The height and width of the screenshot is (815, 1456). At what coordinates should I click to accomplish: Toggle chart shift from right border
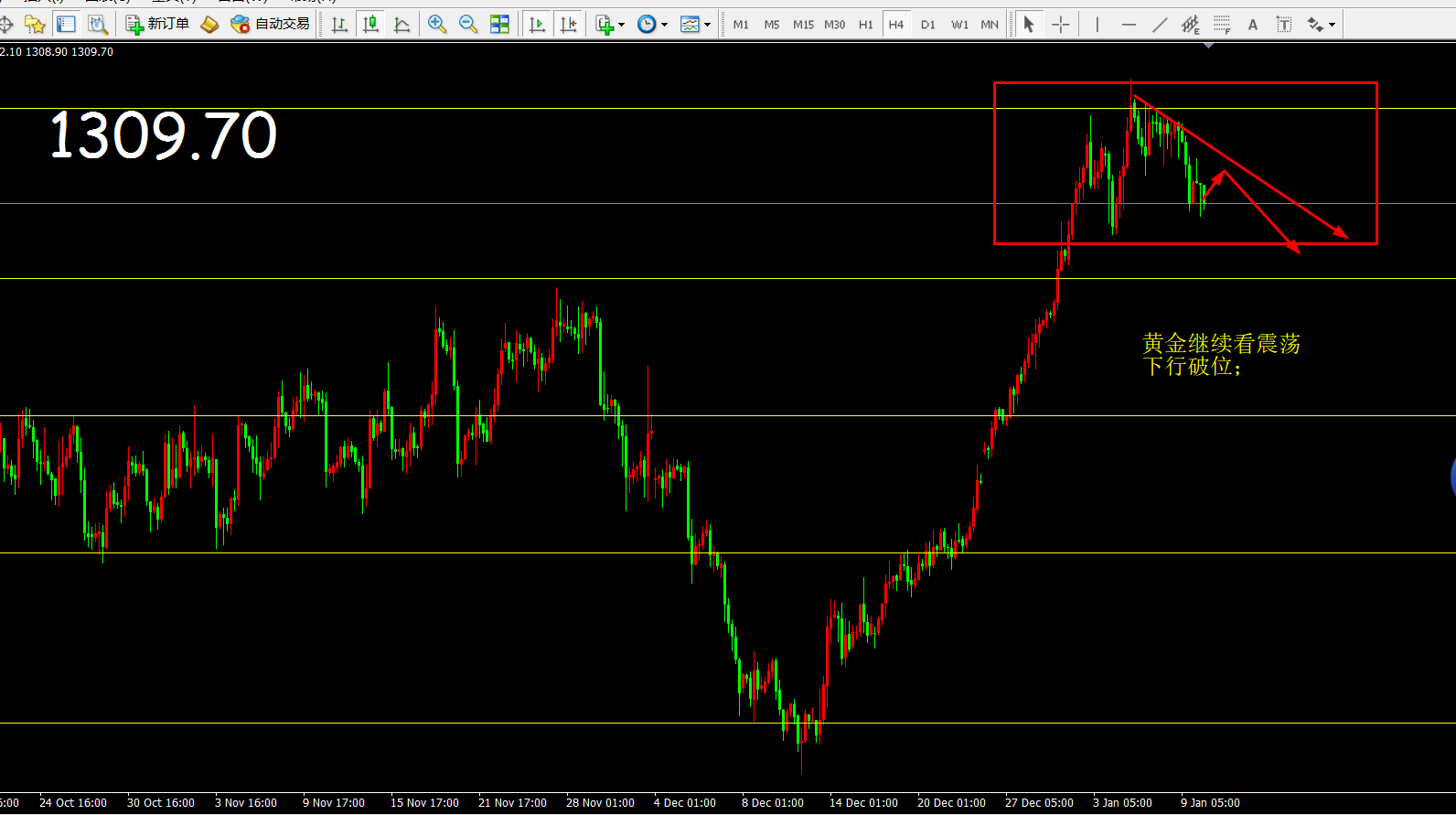[x=568, y=25]
